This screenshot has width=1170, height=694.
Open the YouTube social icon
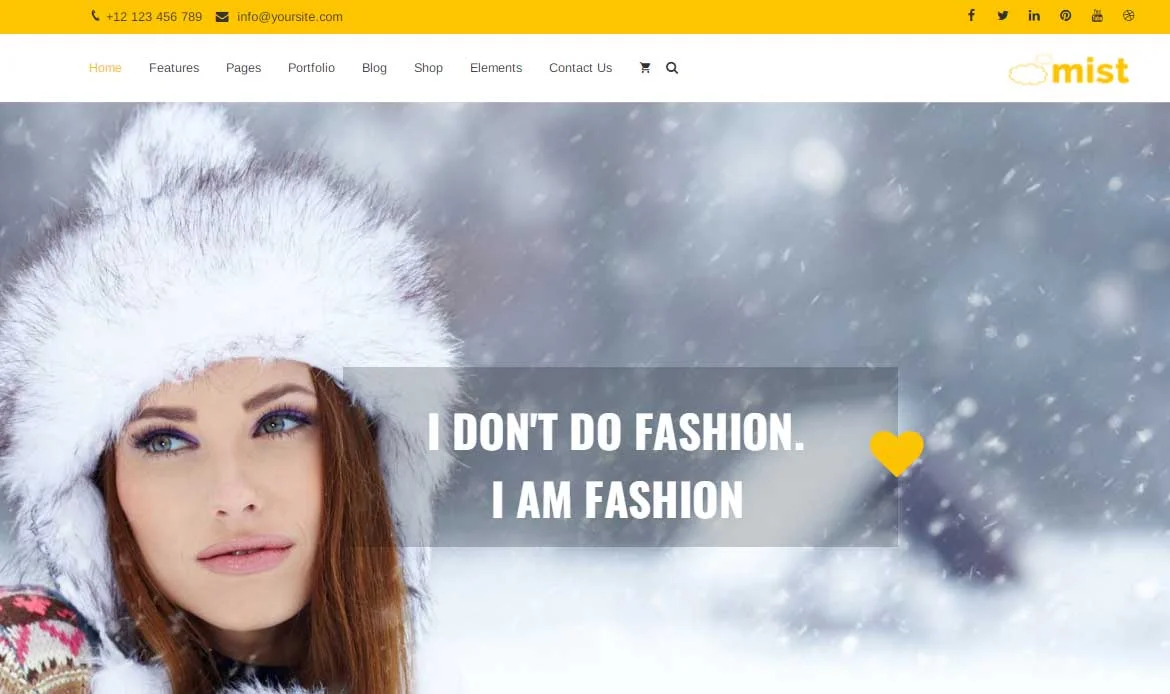pyautogui.click(x=1097, y=16)
